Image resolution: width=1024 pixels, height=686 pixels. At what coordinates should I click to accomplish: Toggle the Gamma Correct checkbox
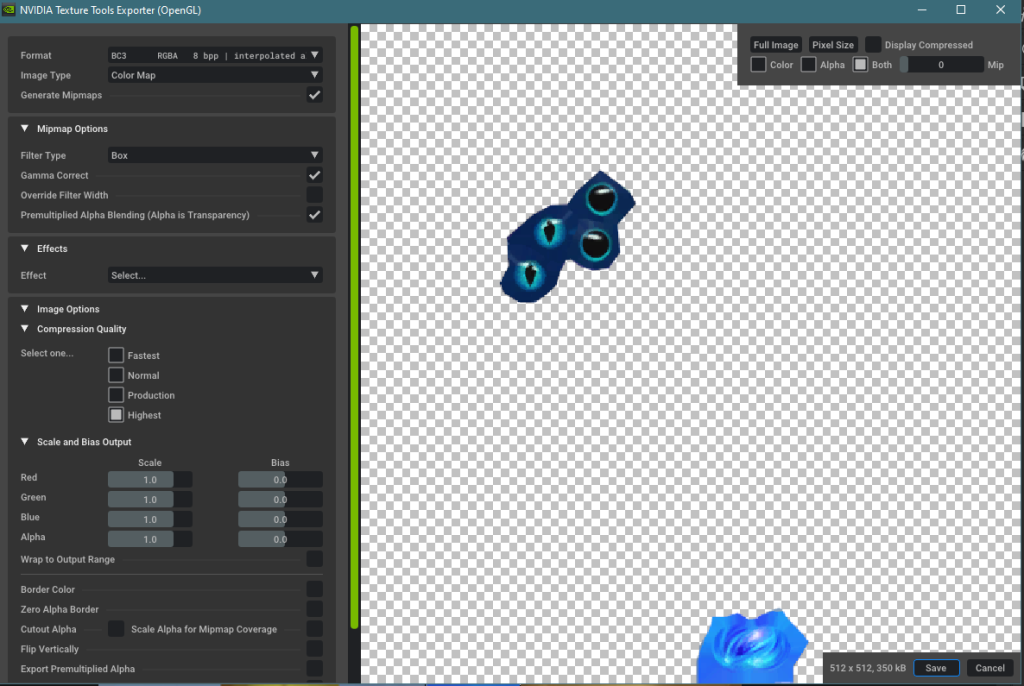314,175
